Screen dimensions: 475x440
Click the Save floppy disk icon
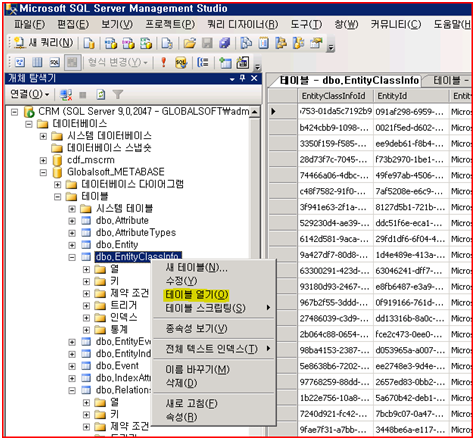click(207, 43)
